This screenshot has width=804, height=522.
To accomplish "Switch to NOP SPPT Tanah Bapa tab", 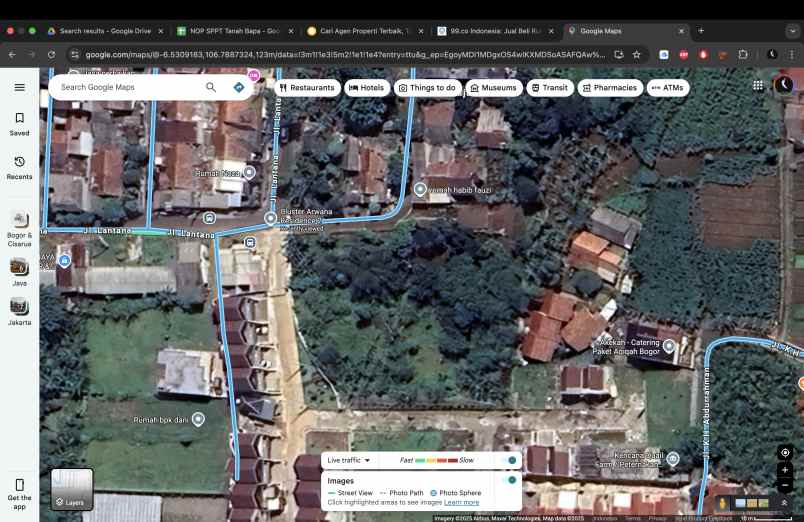I will pyautogui.click(x=235, y=31).
